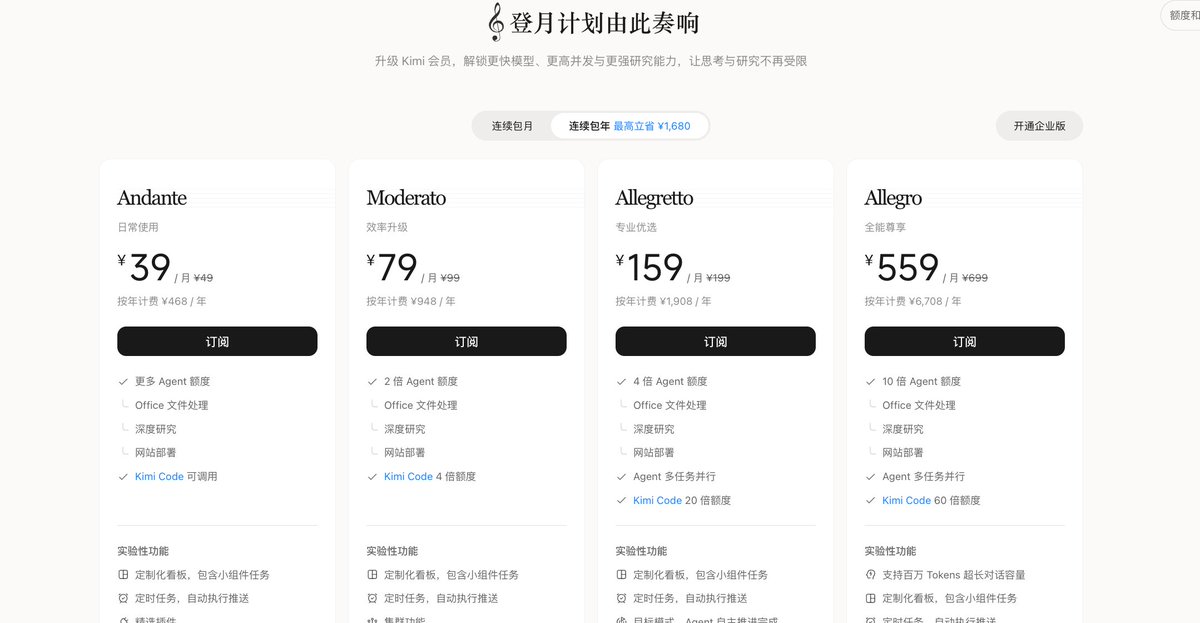Click the checkmark beside Kimi Code 4 倍额度

(372, 477)
